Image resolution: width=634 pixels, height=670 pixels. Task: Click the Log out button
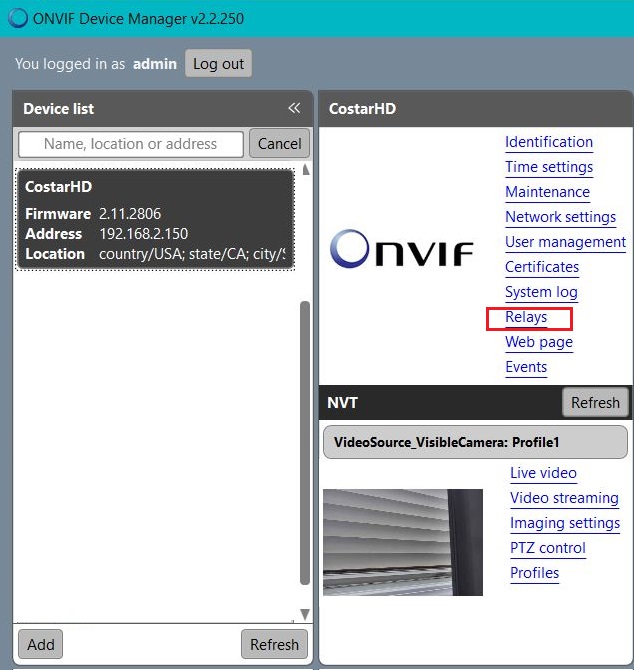click(x=218, y=64)
